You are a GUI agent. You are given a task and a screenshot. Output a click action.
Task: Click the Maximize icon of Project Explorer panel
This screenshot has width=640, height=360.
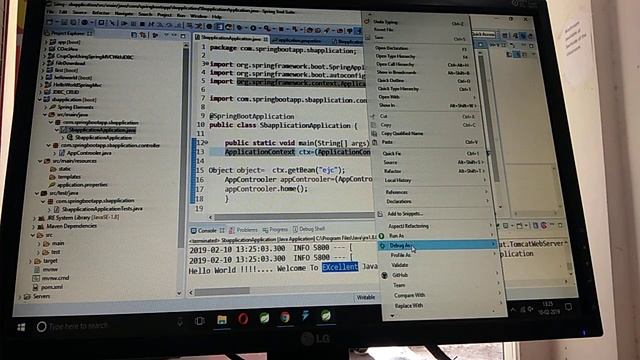[x=183, y=36]
